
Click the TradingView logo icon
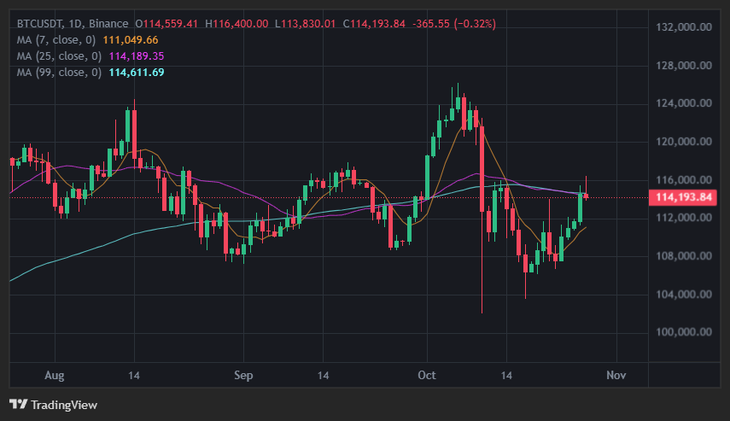(19, 404)
